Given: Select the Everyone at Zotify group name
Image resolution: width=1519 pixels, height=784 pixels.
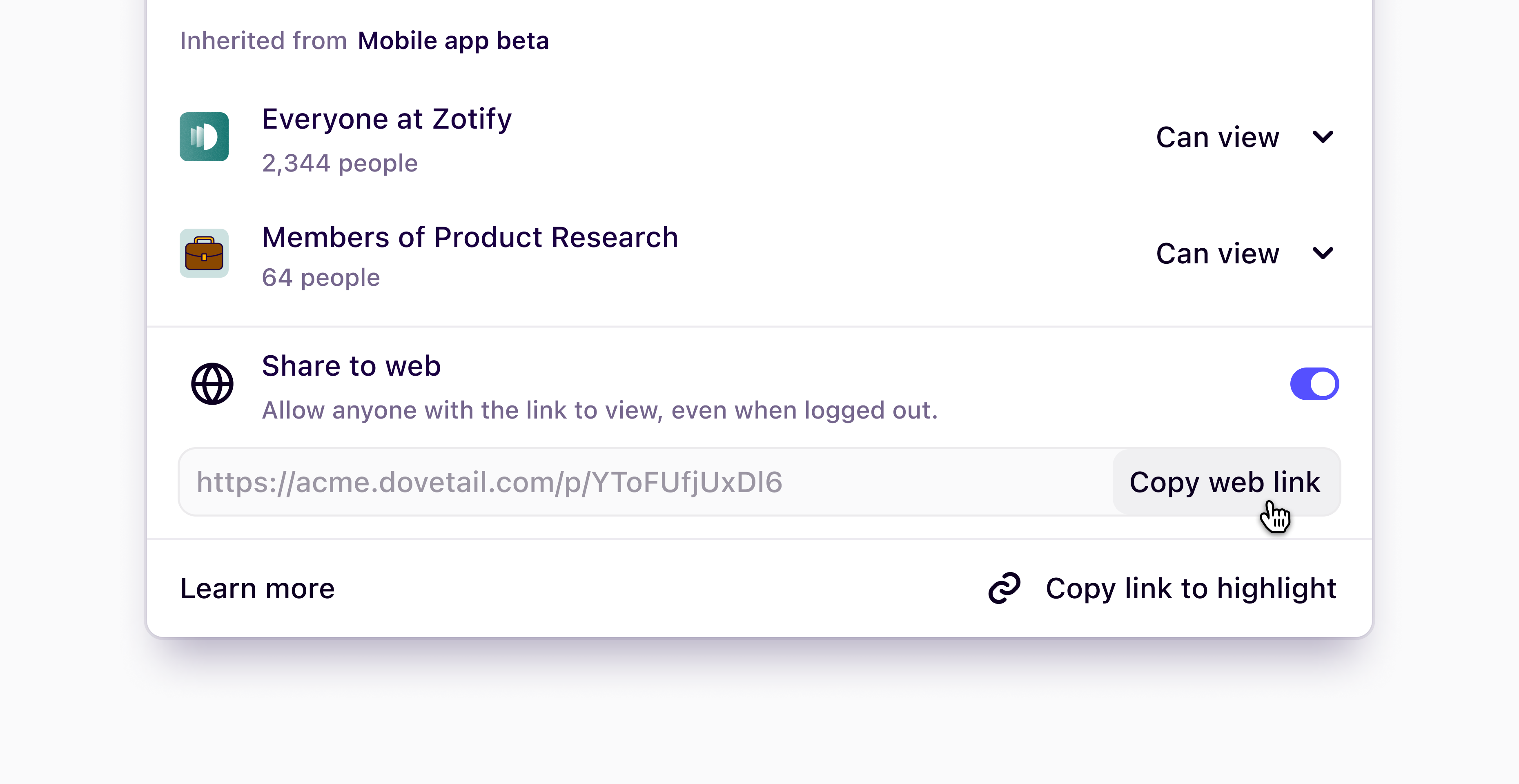Looking at the screenshot, I should [387, 119].
